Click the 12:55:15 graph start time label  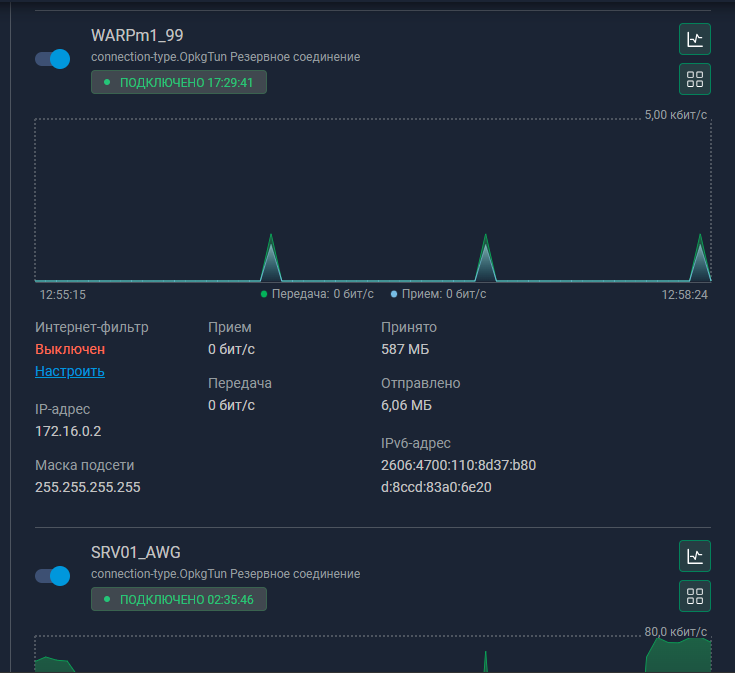click(x=63, y=295)
